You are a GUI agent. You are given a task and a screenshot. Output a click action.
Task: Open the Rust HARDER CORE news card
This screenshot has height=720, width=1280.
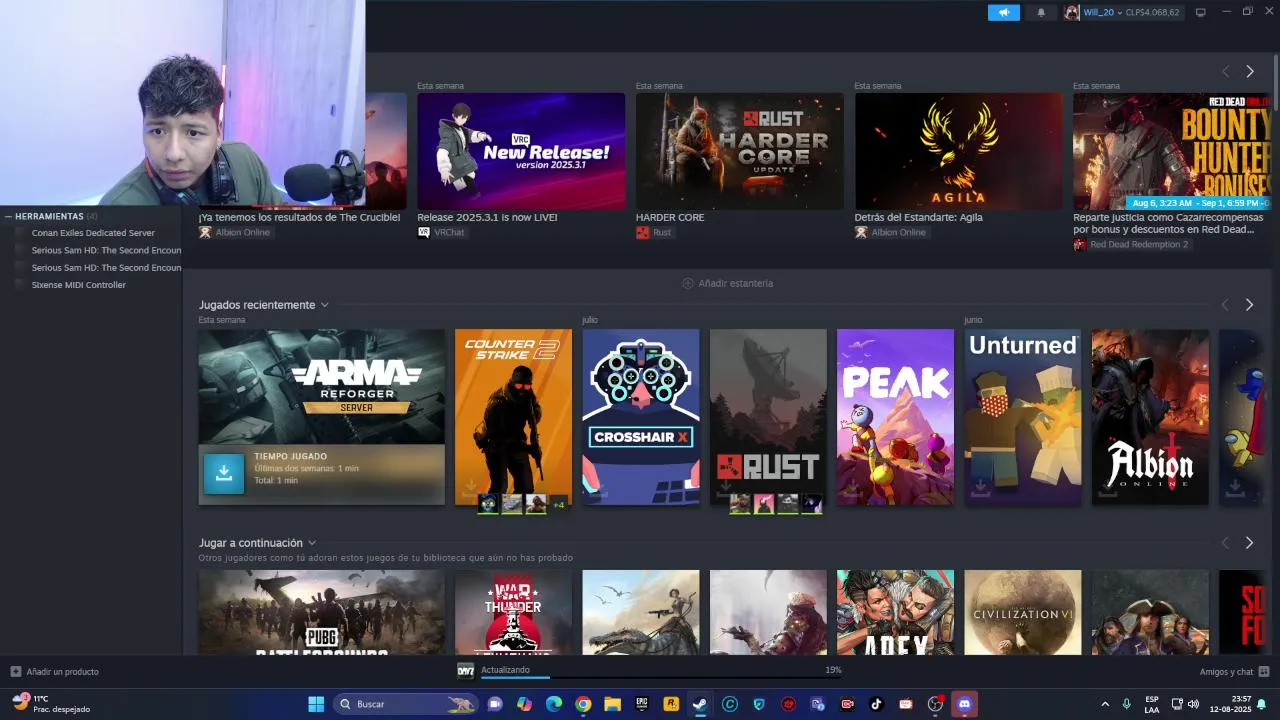click(x=739, y=151)
